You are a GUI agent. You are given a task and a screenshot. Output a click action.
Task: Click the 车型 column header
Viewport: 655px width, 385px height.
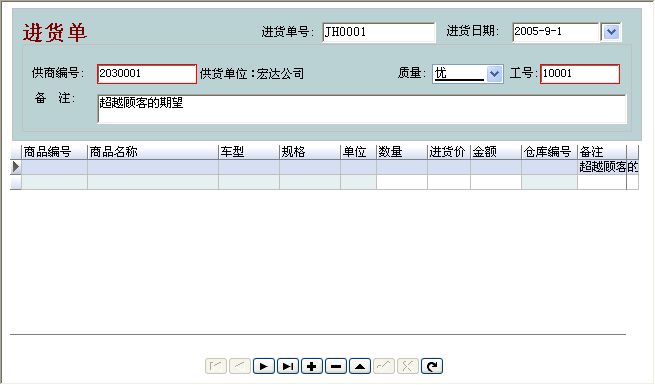point(249,152)
